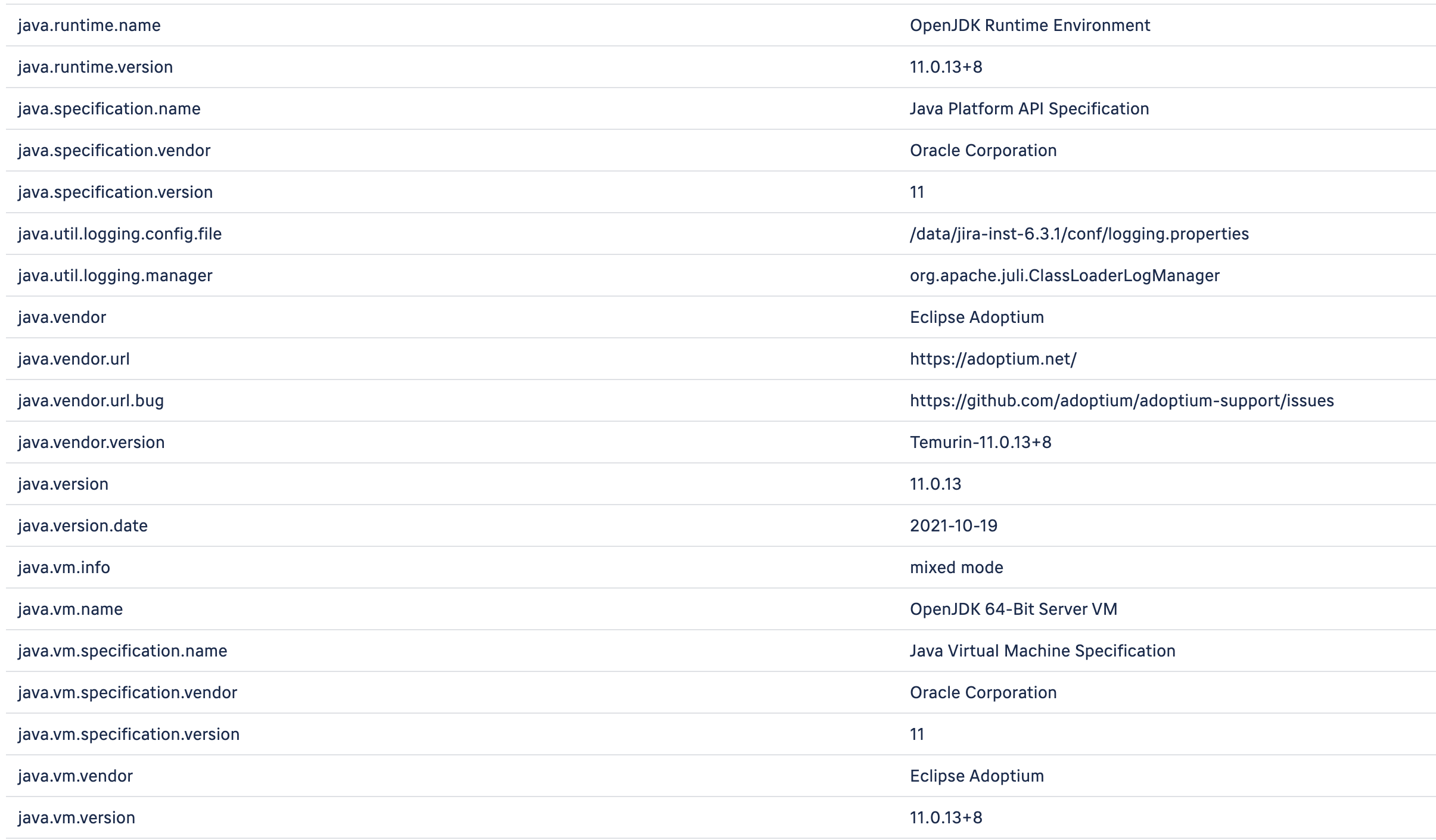Open the https://adoptium.net/ URL text
Viewport: 1436px width, 840px height.
(x=993, y=359)
